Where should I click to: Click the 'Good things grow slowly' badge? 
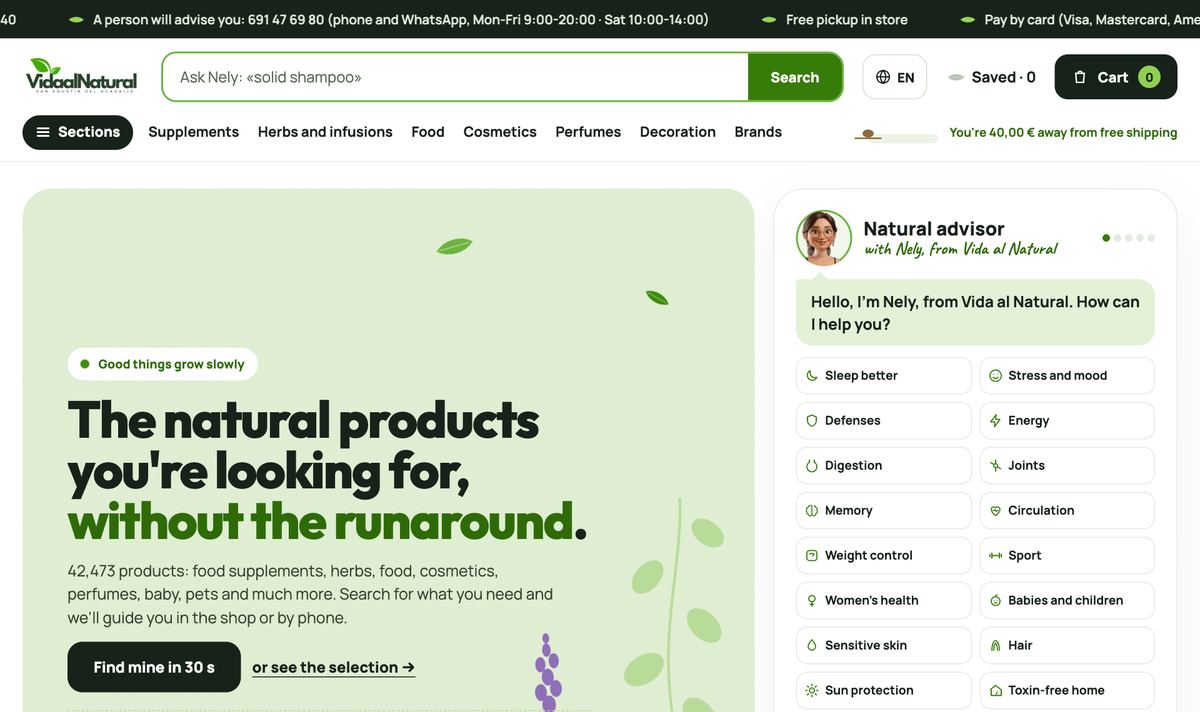(163, 364)
